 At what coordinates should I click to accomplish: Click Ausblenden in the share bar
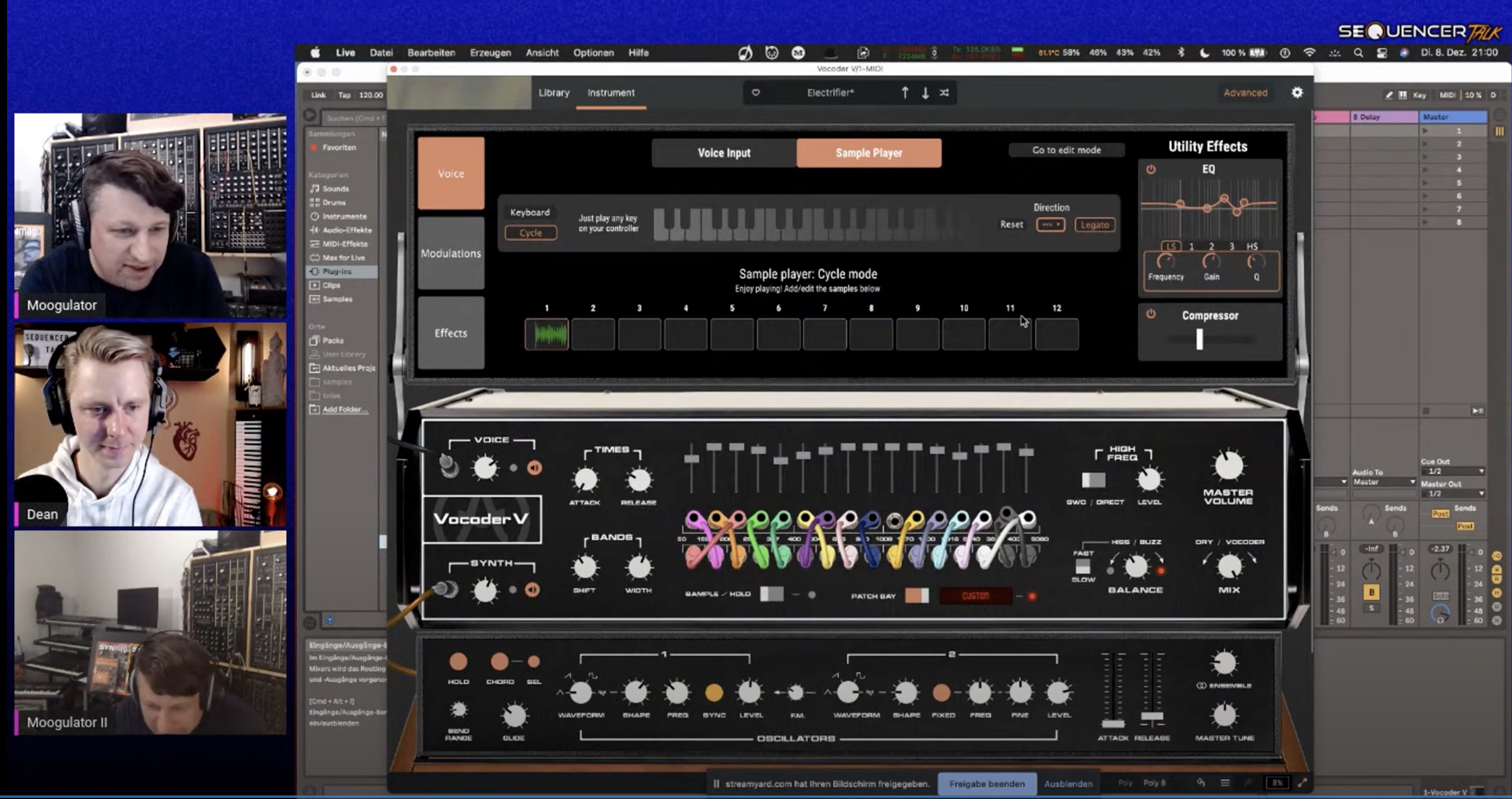pos(1068,784)
